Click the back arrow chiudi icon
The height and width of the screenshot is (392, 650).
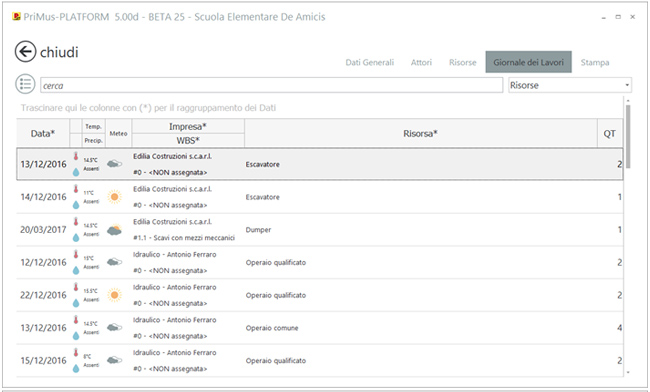coord(25,52)
